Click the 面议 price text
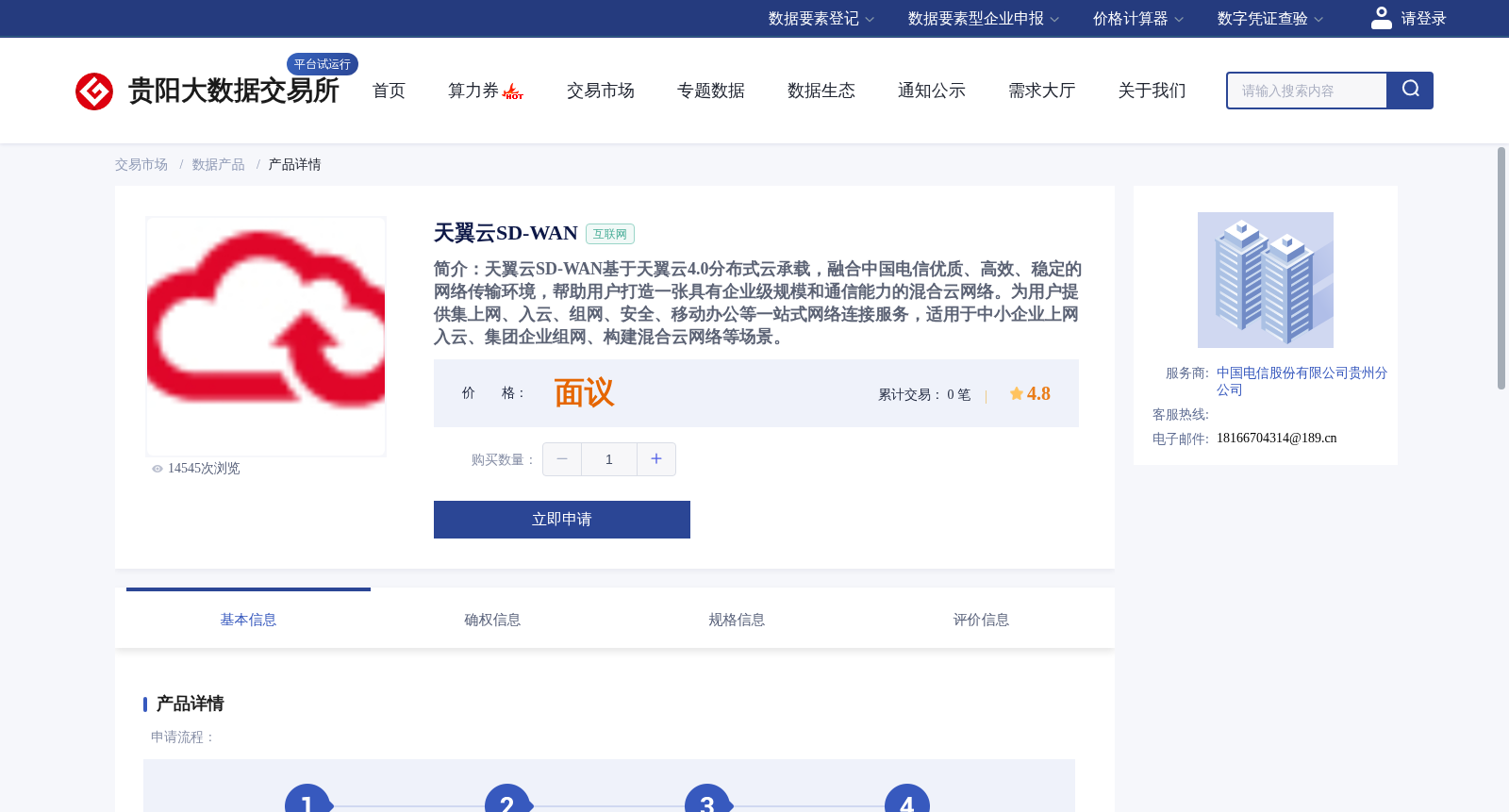The height and width of the screenshot is (812, 1509). 584,393
